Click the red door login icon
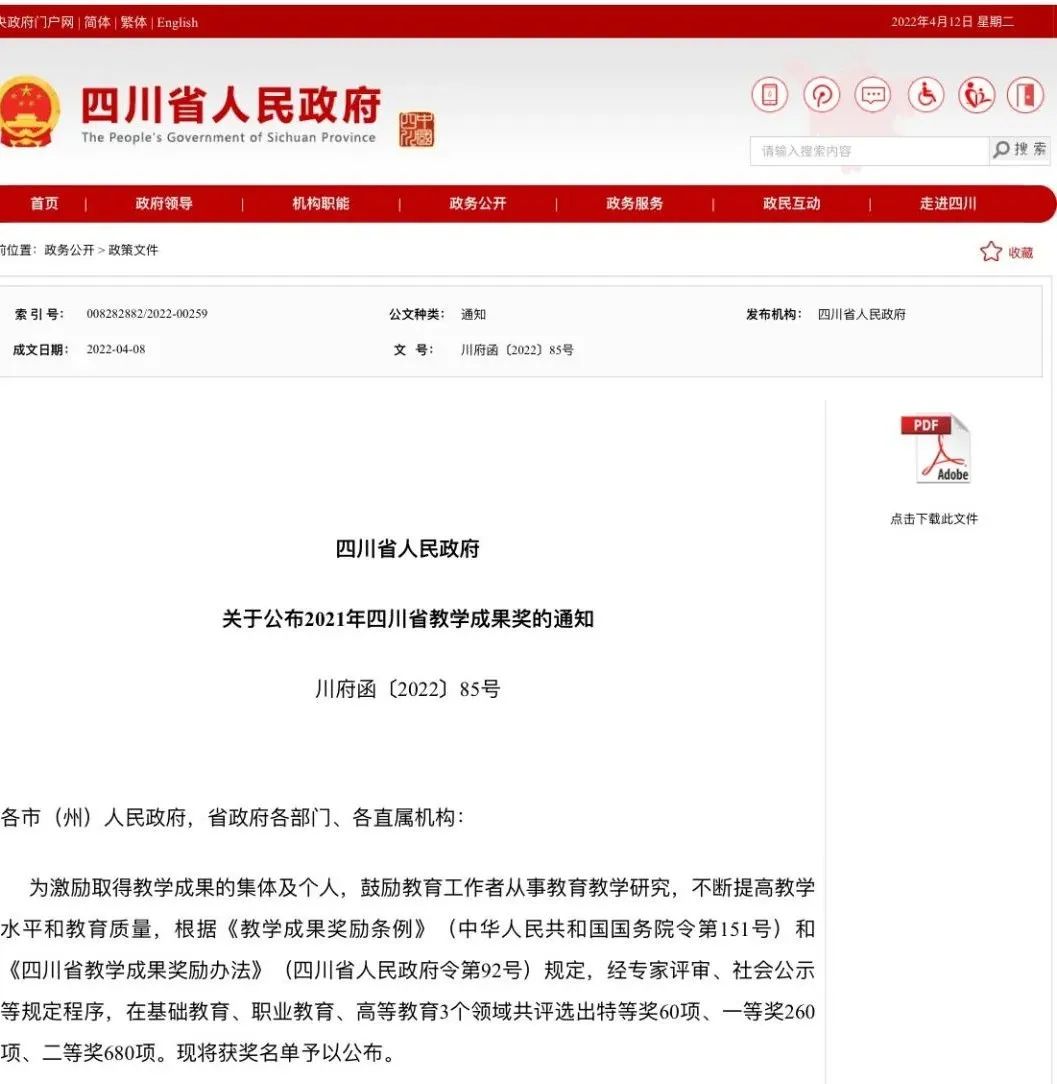 point(1025,95)
